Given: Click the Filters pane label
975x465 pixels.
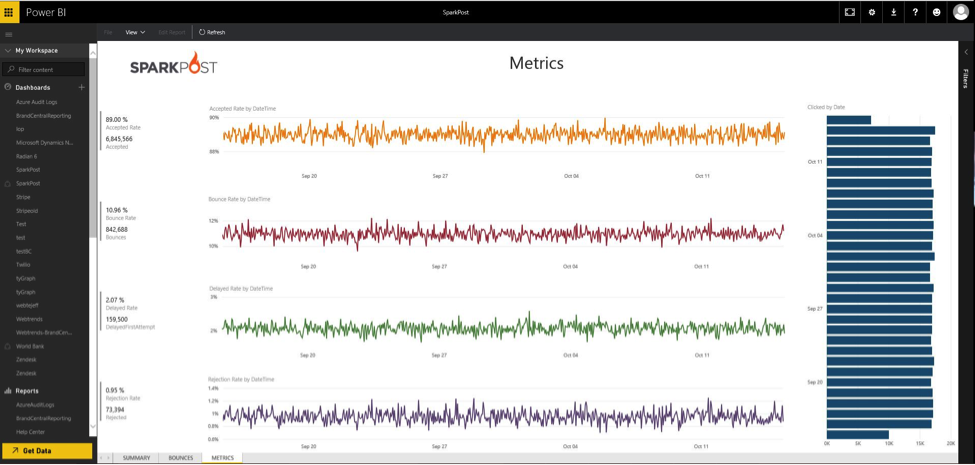Looking at the screenshot, I should [966, 79].
